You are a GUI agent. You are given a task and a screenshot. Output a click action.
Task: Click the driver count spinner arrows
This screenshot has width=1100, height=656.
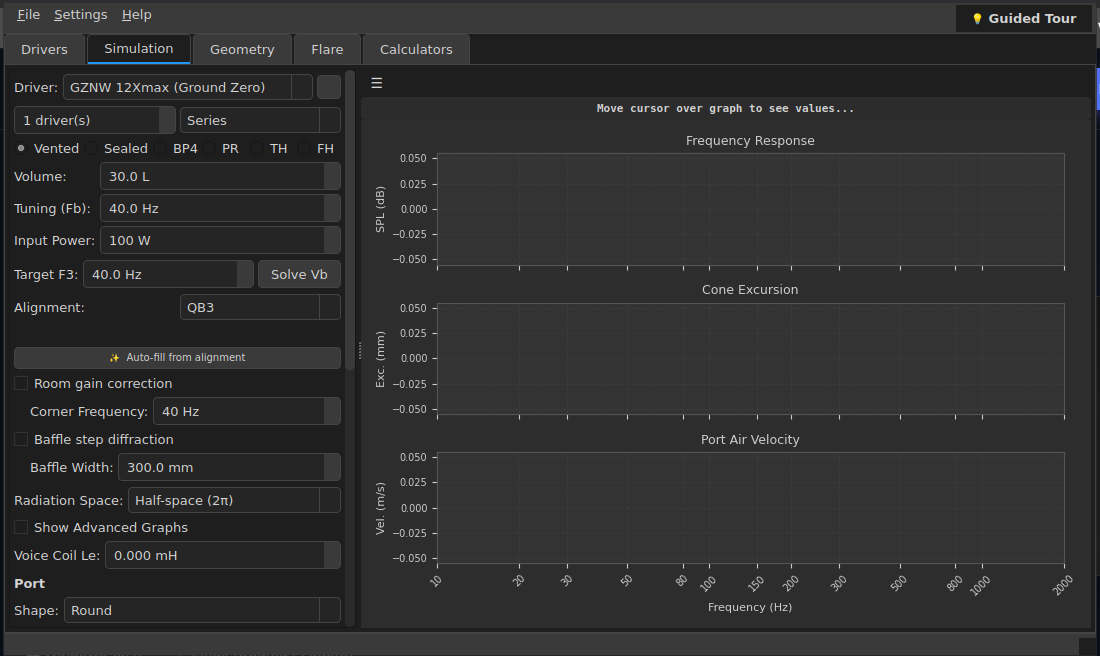167,120
